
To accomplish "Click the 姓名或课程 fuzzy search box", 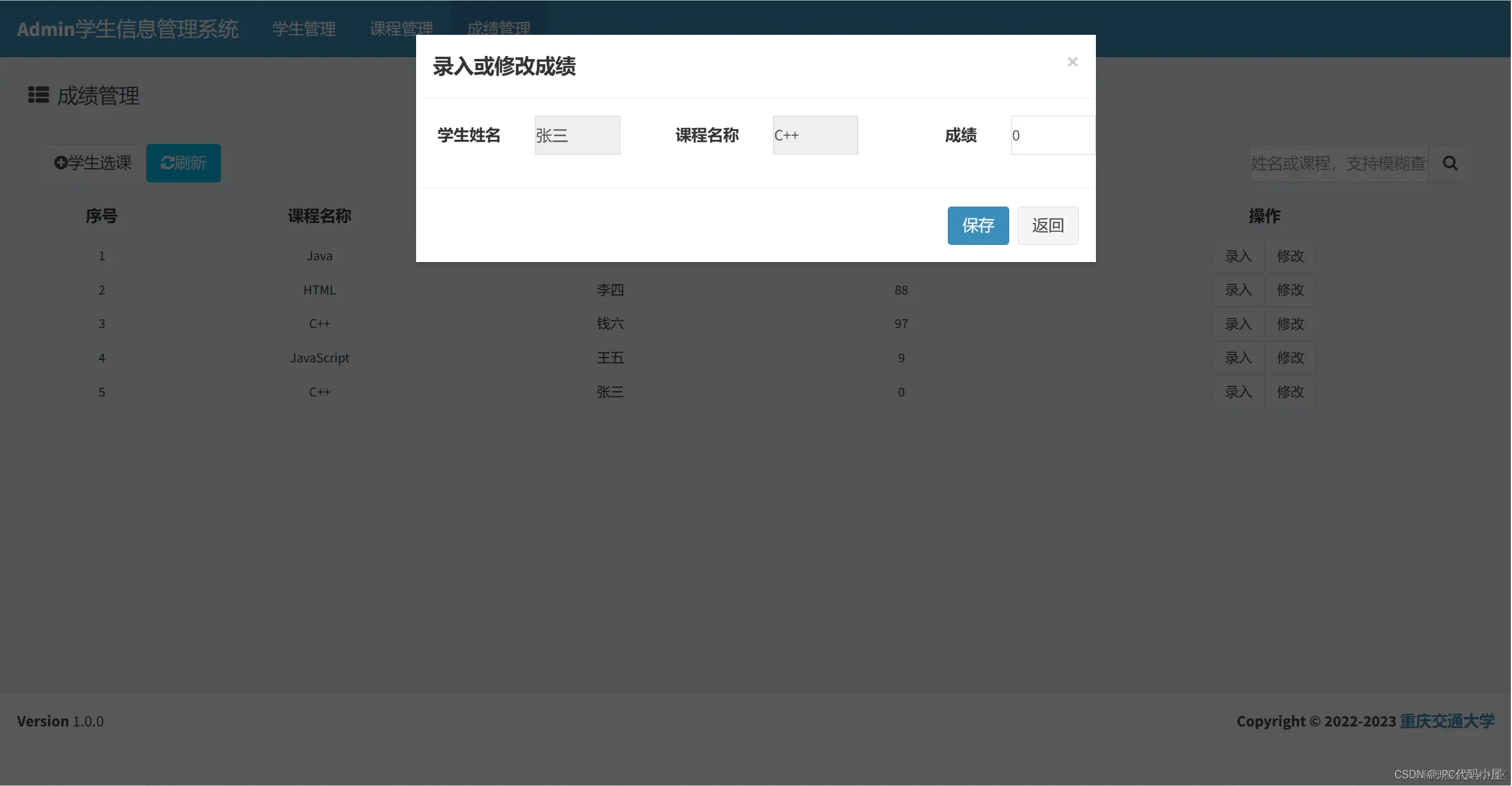I will coord(1334,163).
